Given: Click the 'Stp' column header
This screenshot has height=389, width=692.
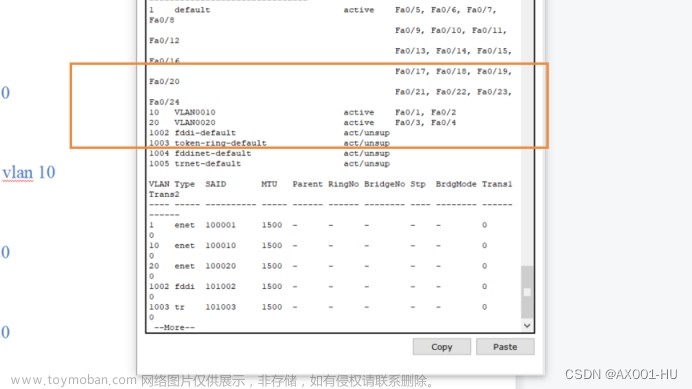Looking at the screenshot, I should pos(418,184).
